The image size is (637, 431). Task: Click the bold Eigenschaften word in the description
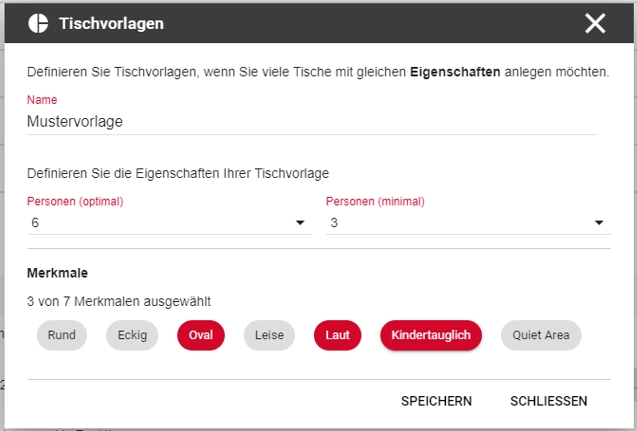(x=455, y=72)
